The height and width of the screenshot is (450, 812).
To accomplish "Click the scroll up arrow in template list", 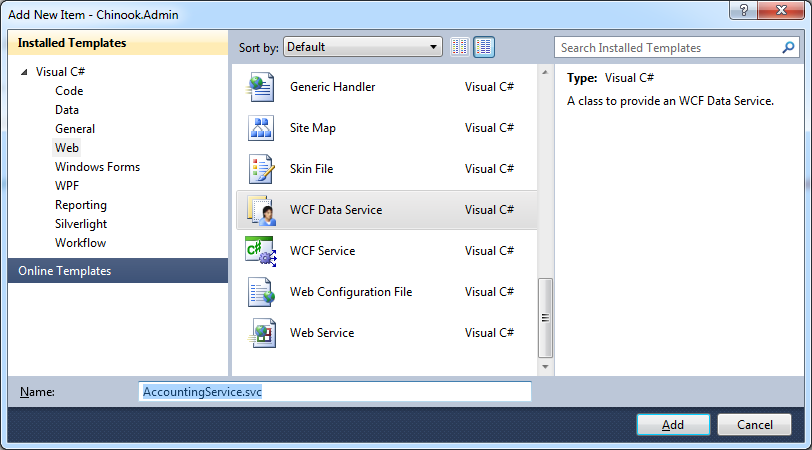I will tap(545, 72).
